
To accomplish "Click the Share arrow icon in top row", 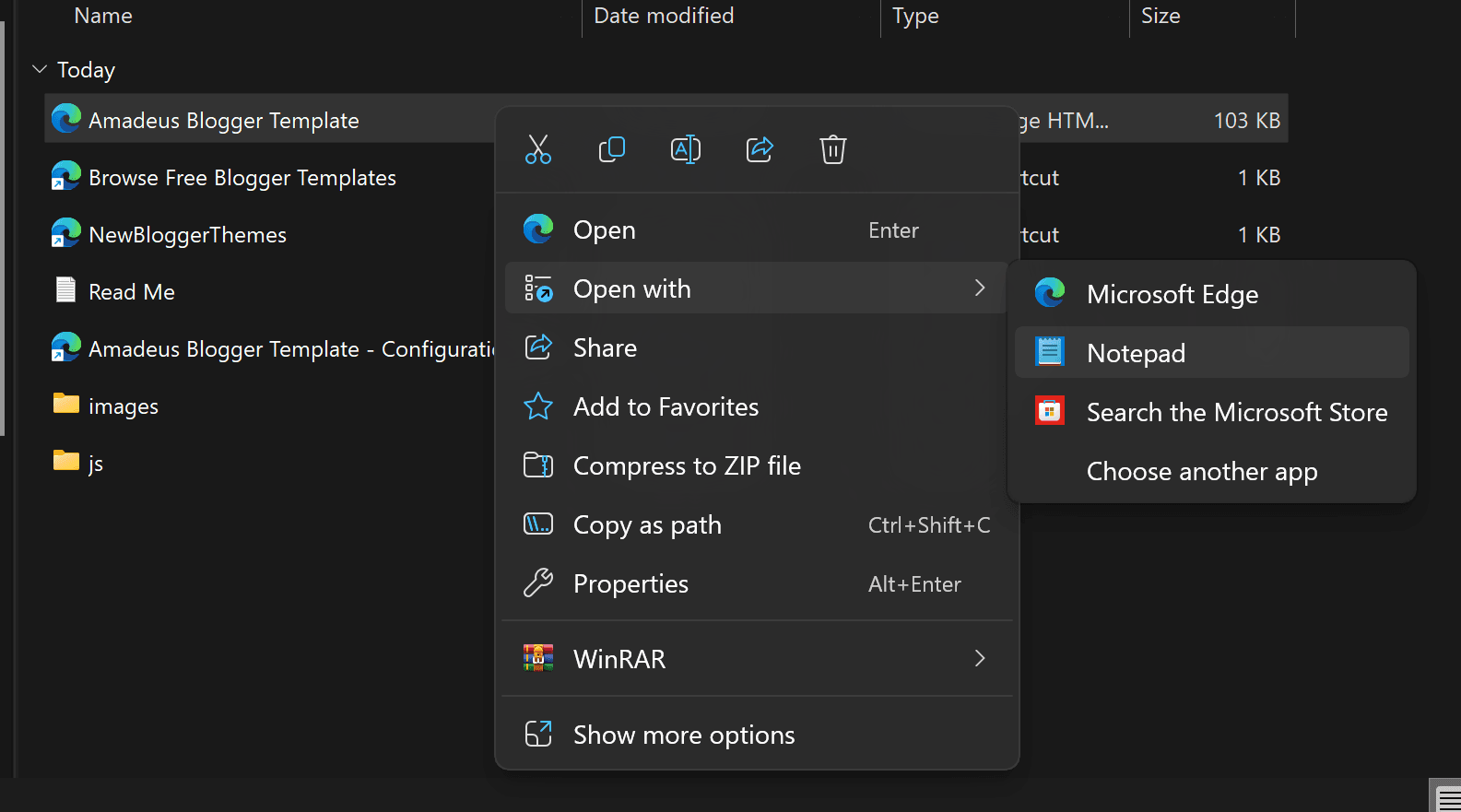I will click(x=760, y=149).
